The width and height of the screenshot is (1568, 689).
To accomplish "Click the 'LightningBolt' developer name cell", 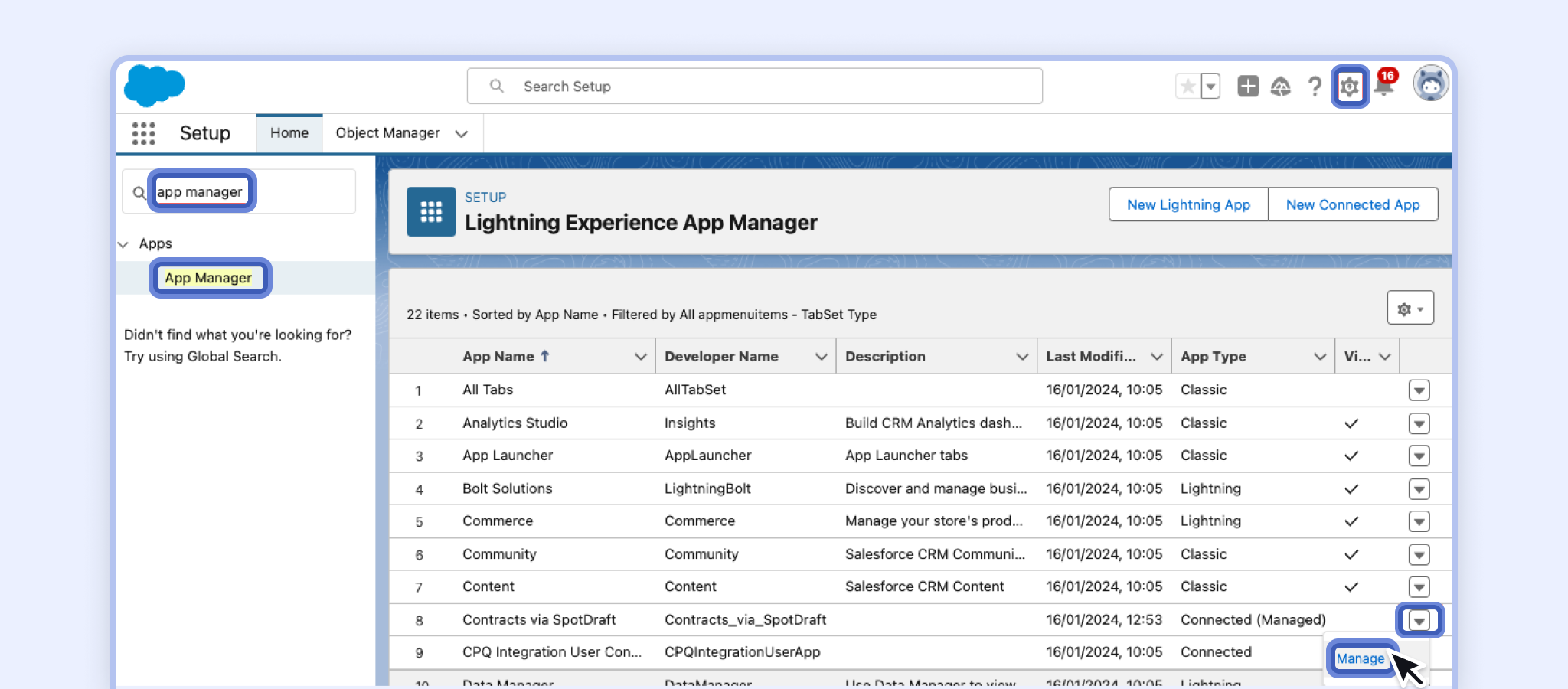I will pos(707,488).
